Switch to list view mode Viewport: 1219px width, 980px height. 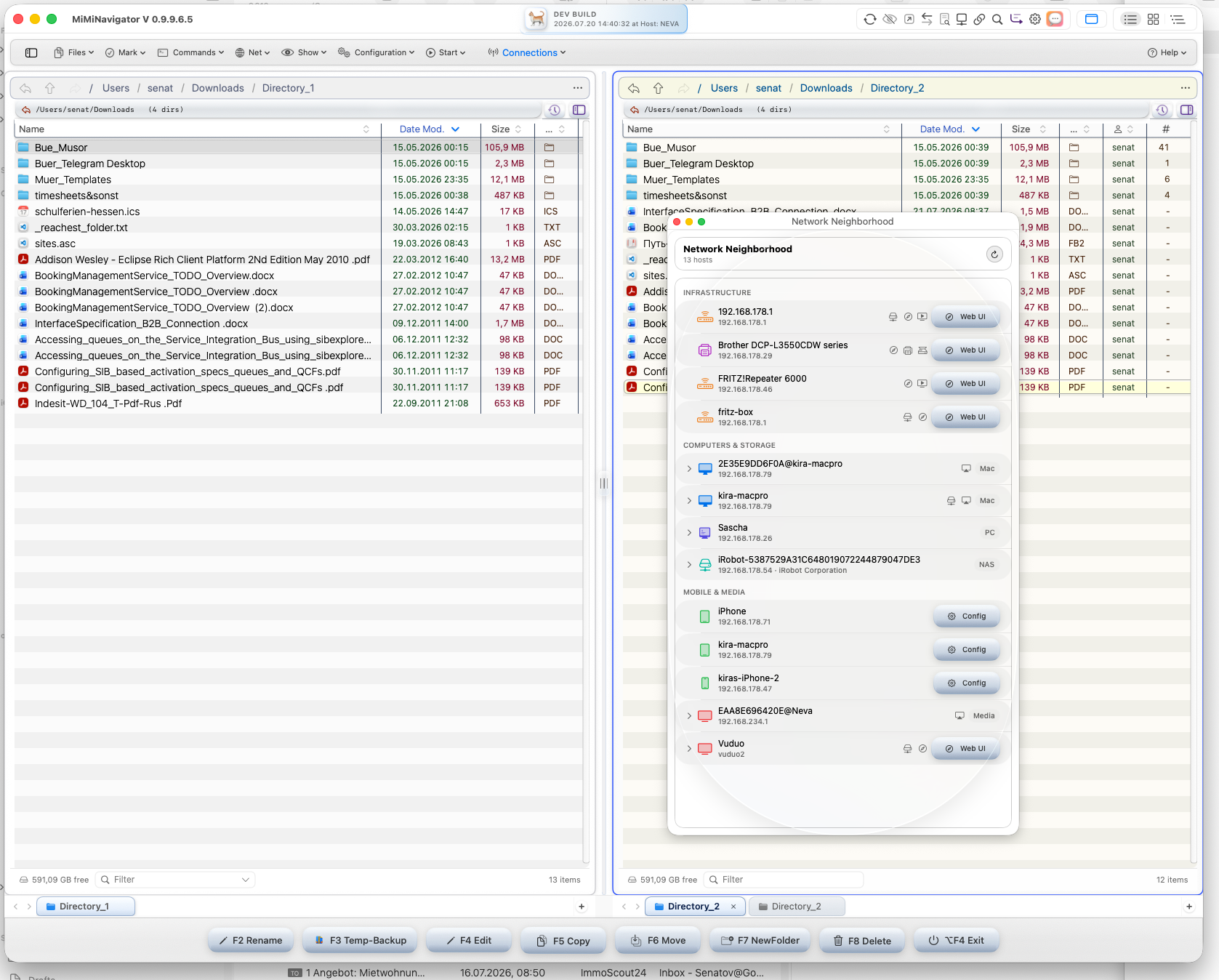1130,20
